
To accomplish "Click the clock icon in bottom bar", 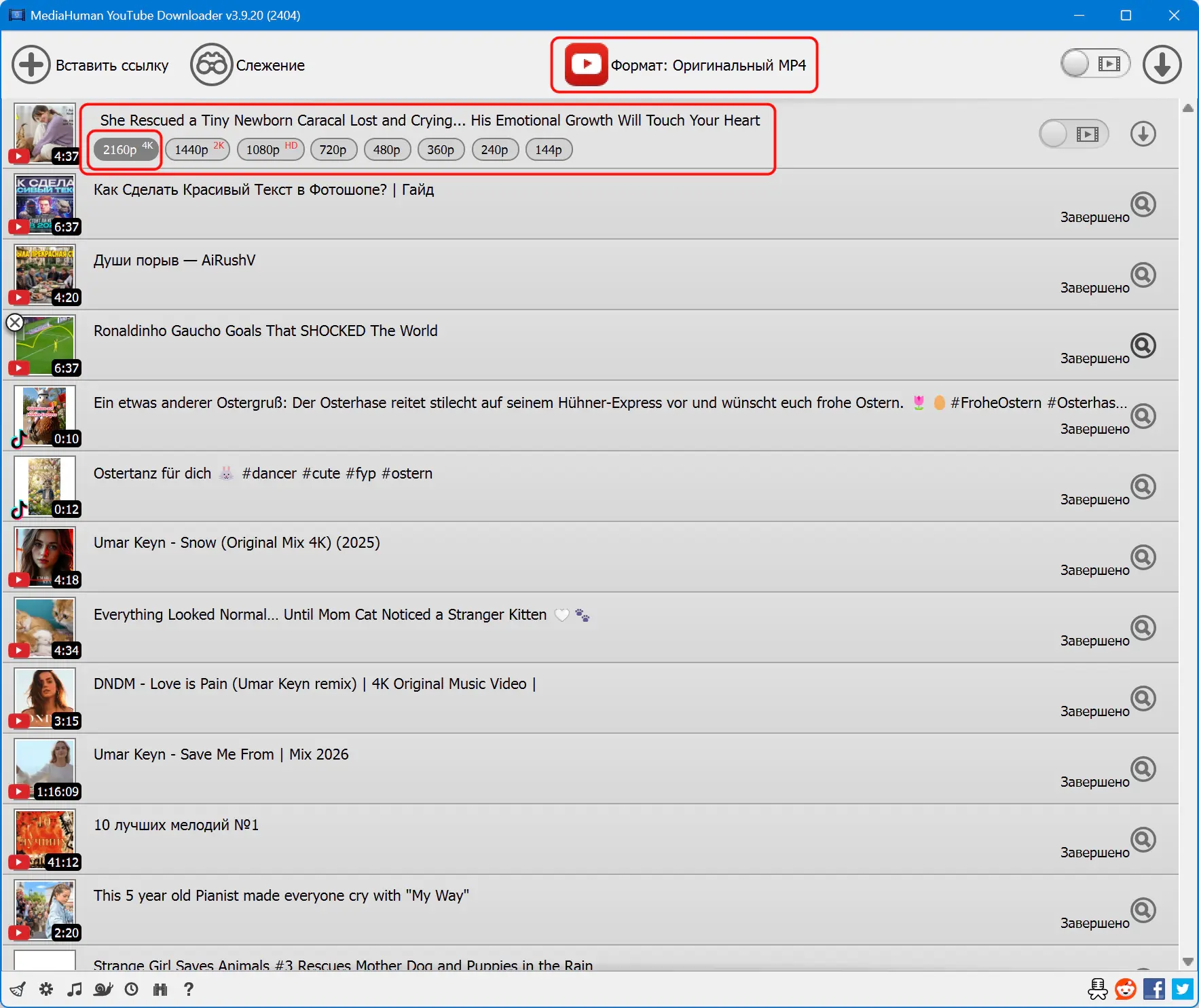I will 132,989.
